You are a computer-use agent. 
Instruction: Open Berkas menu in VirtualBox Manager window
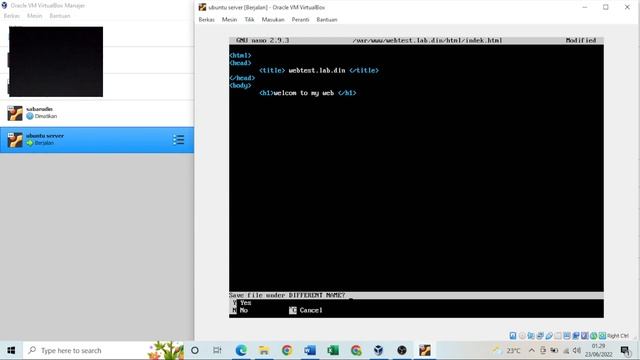tap(11, 16)
